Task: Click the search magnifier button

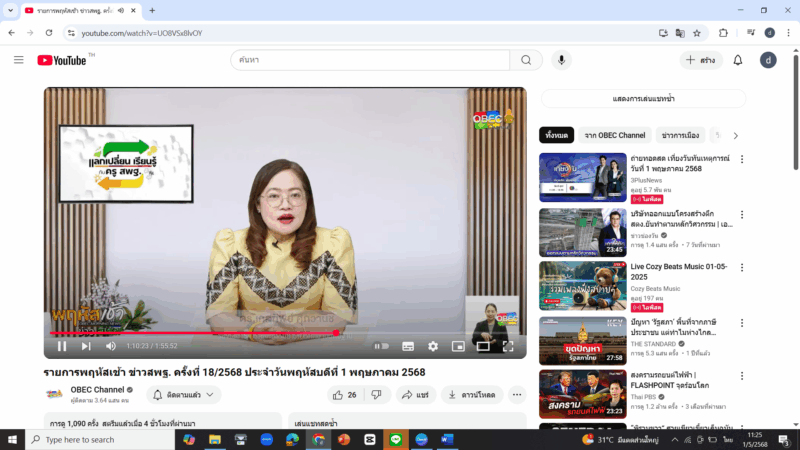Action: click(x=526, y=60)
